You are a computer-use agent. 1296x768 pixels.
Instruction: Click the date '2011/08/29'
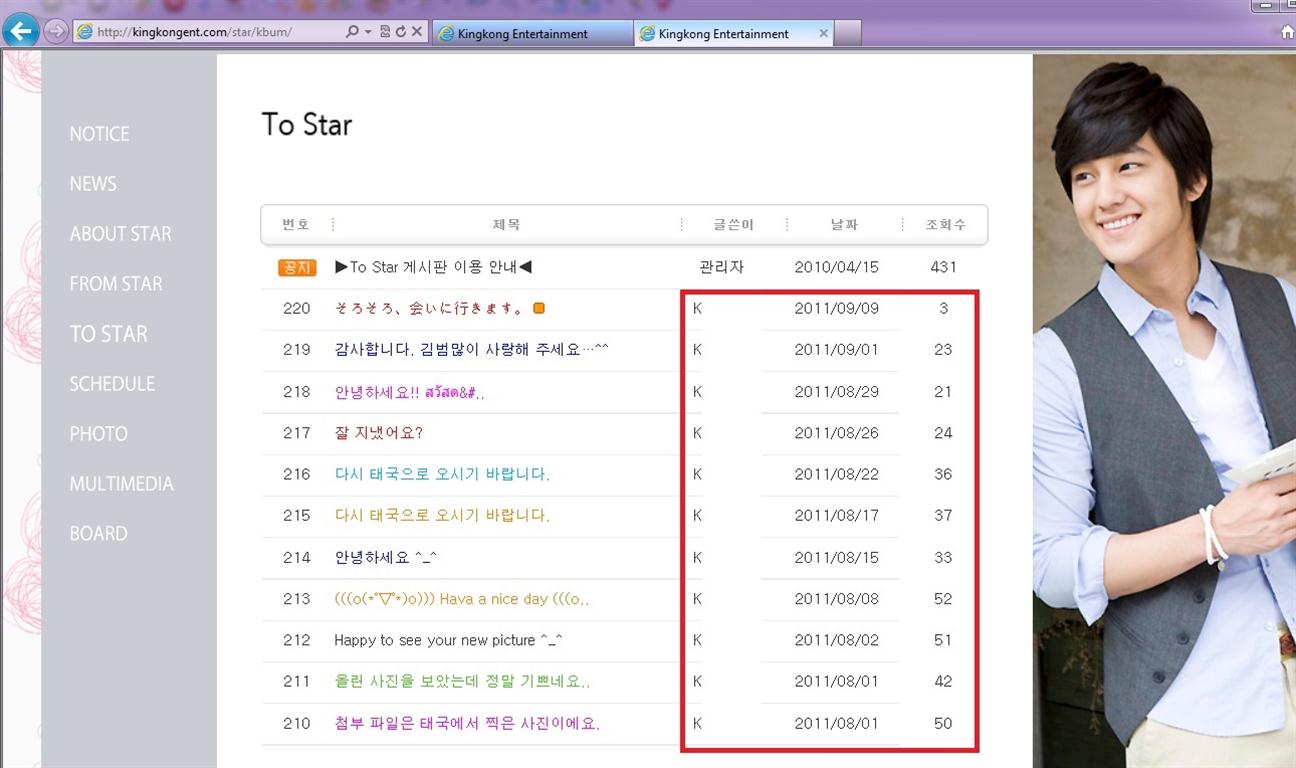[x=837, y=392]
